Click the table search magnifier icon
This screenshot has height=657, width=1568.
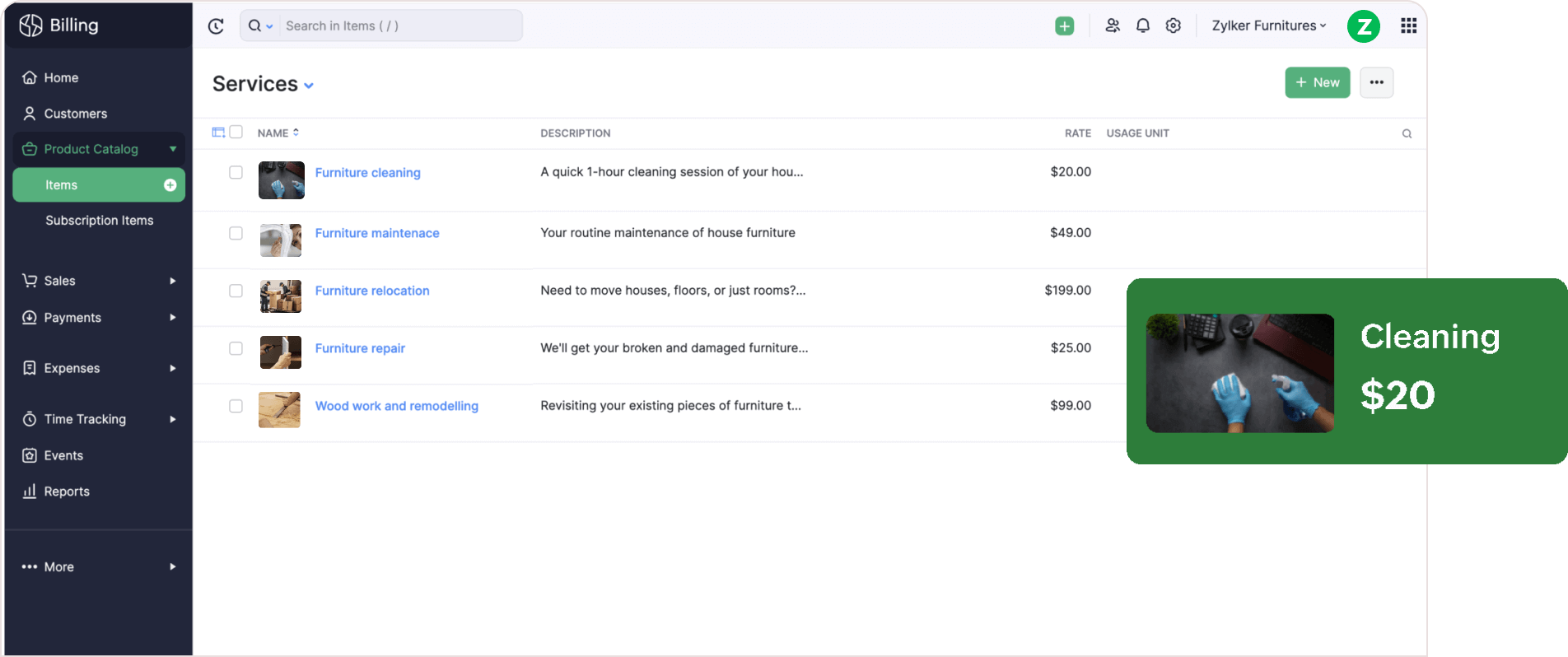tap(1407, 133)
